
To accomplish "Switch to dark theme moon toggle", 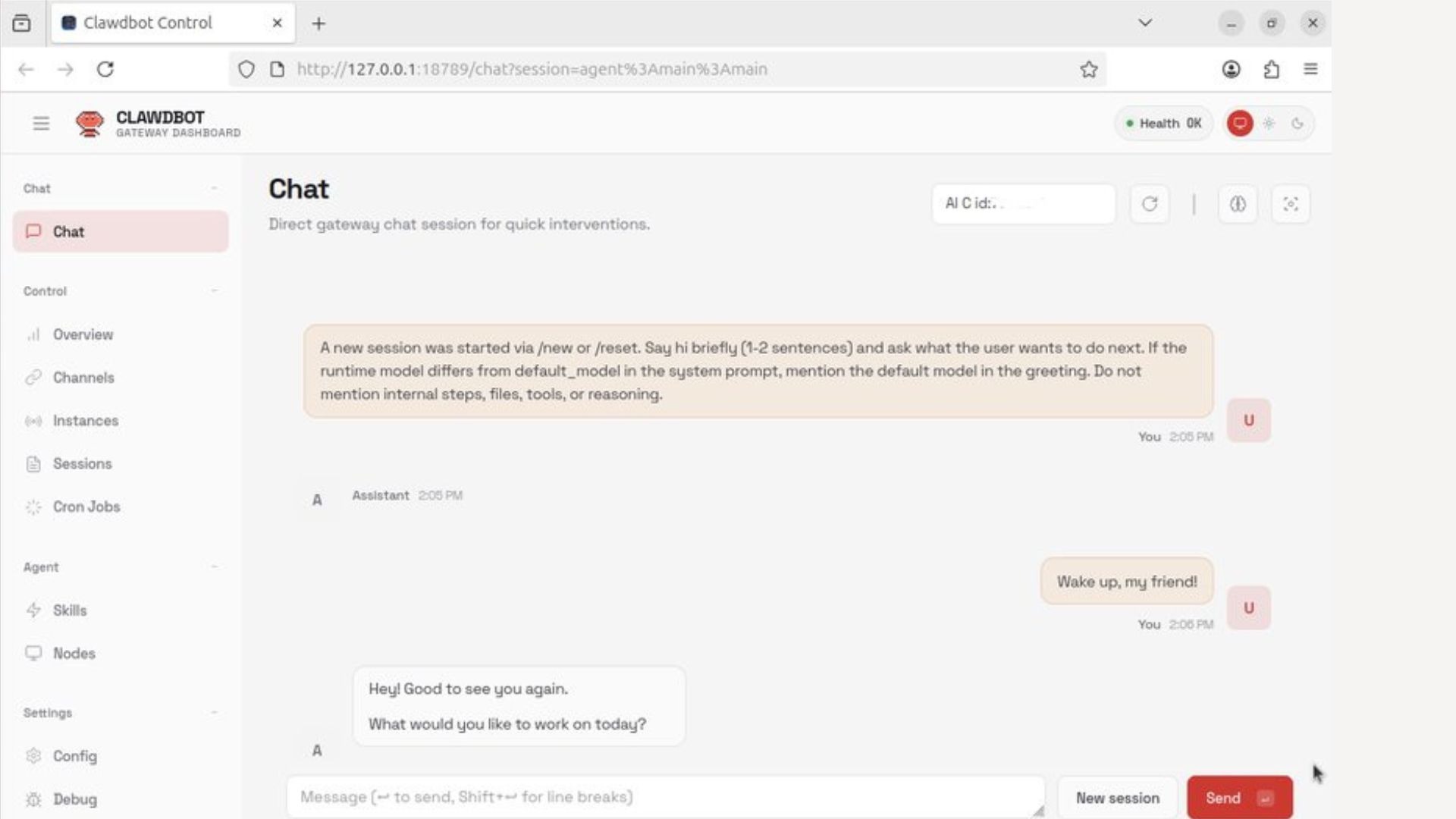I will 1298,124.
